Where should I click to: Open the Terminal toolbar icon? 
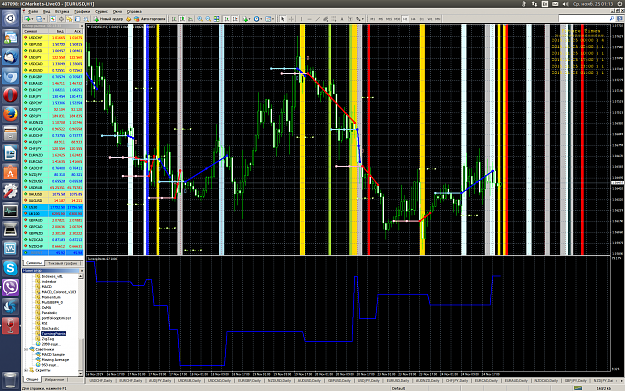click(77, 19)
